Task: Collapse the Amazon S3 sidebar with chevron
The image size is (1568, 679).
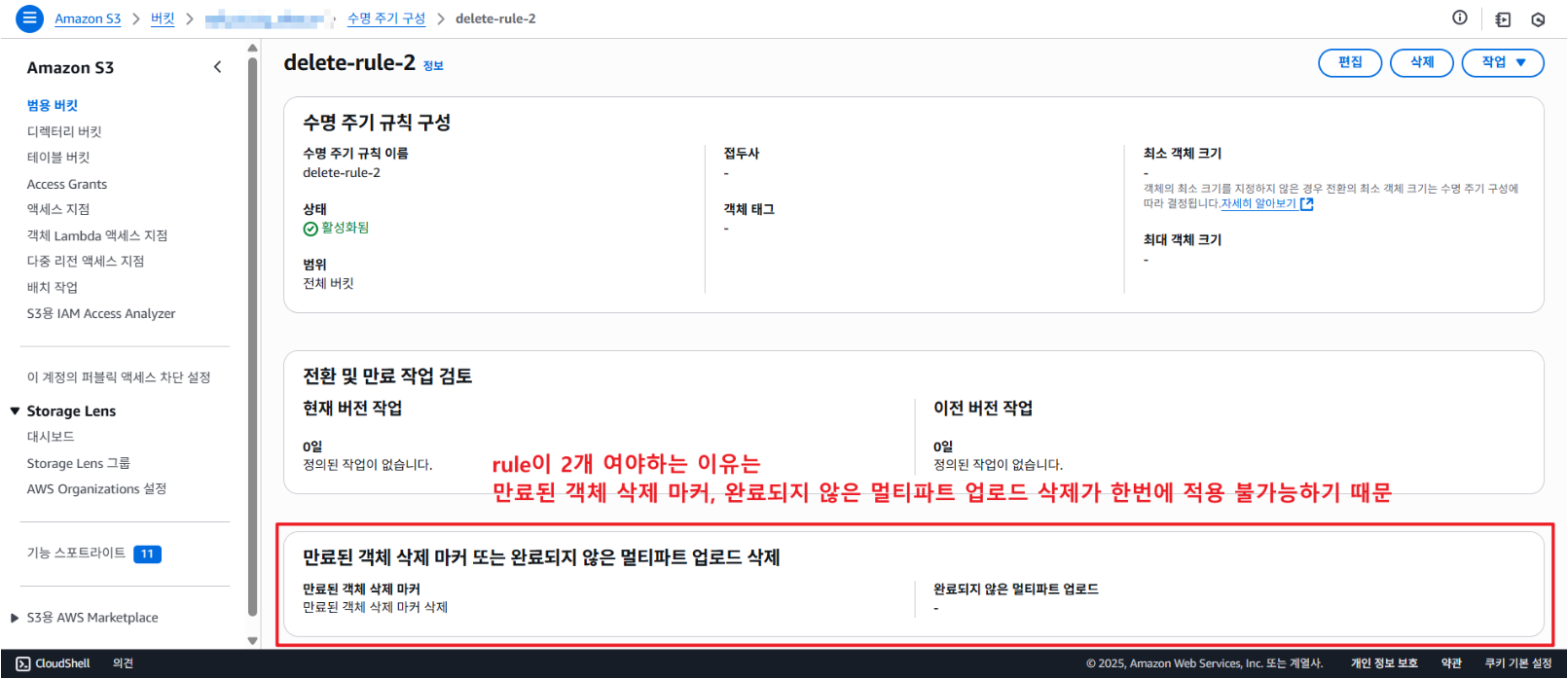Action: coord(217,67)
